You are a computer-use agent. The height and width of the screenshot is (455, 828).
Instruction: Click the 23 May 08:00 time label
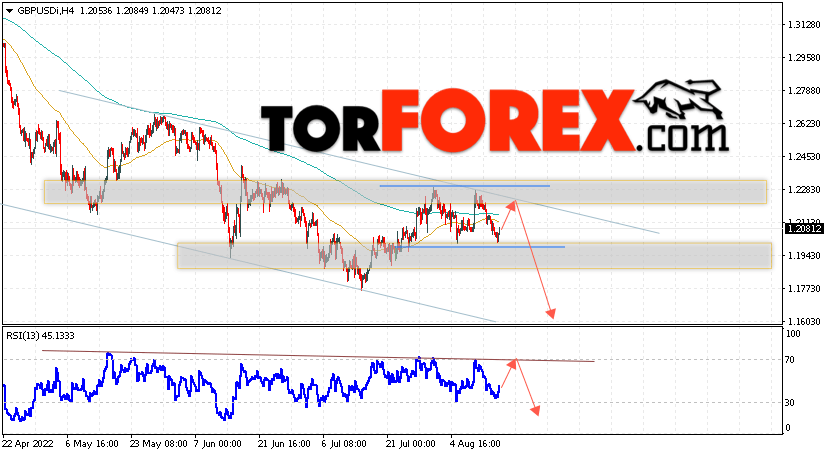coord(158,444)
